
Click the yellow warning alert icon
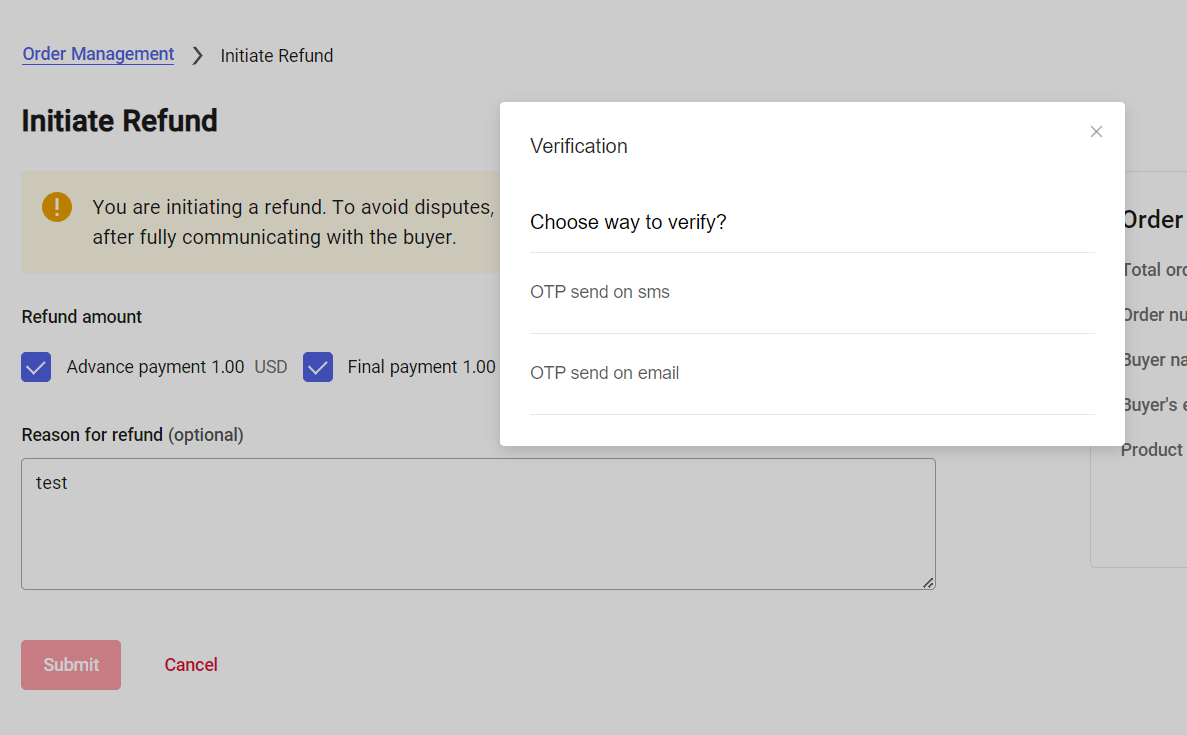pos(57,207)
